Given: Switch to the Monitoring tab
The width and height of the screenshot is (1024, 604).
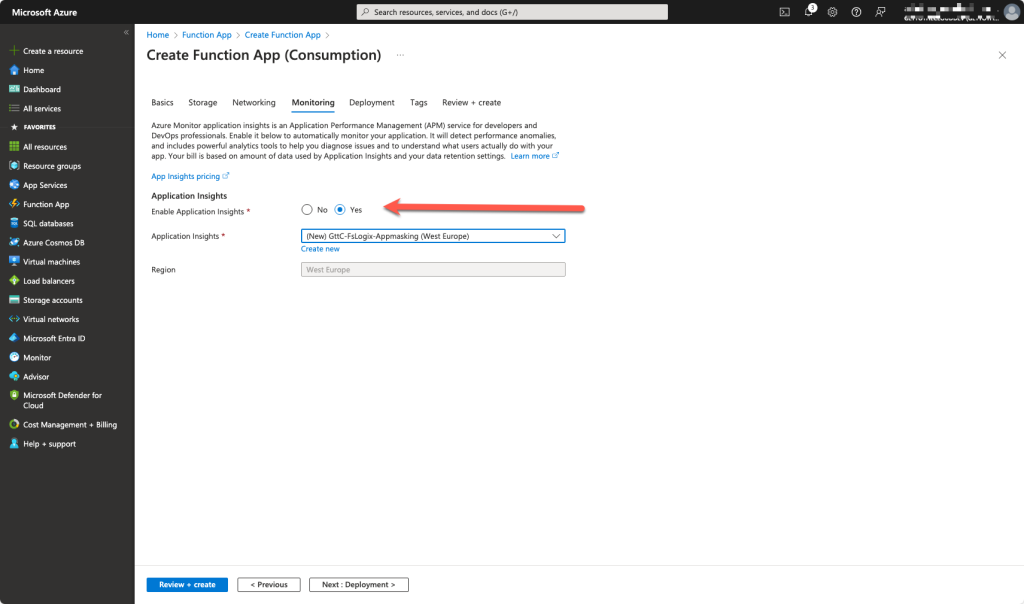Looking at the screenshot, I should click(x=313, y=103).
